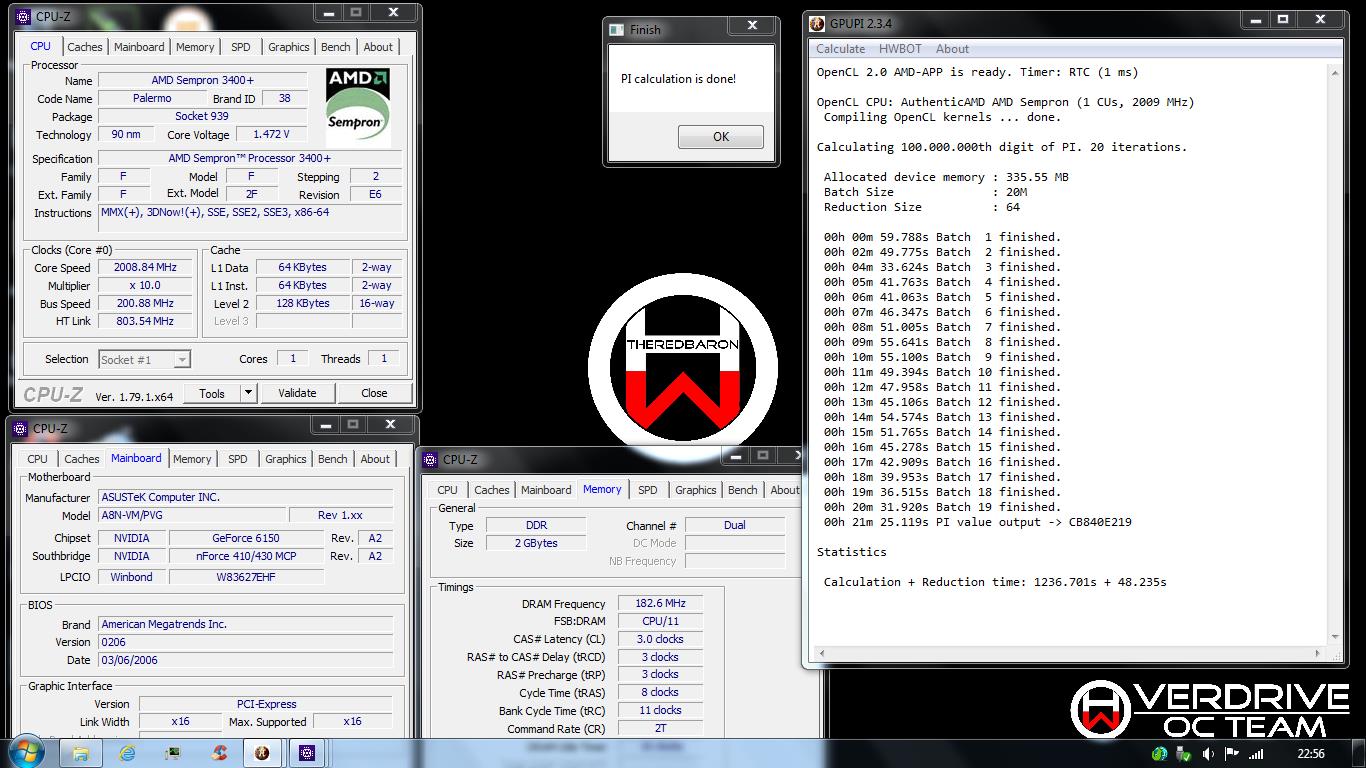The width and height of the screenshot is (1366, 768).
Task: Select Caches tab in the Mainboard CPU-Z window
Action: 82,459
